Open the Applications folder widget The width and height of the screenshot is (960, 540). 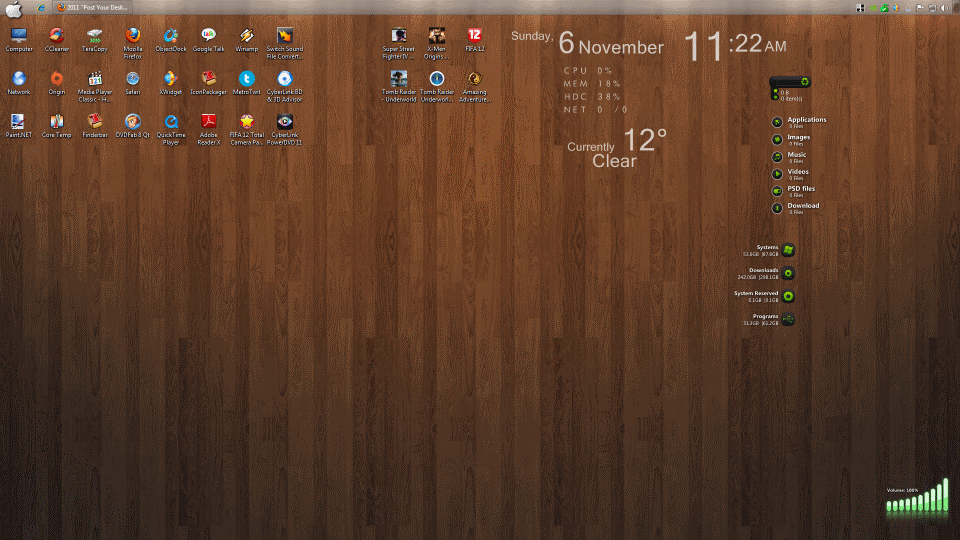777,122
